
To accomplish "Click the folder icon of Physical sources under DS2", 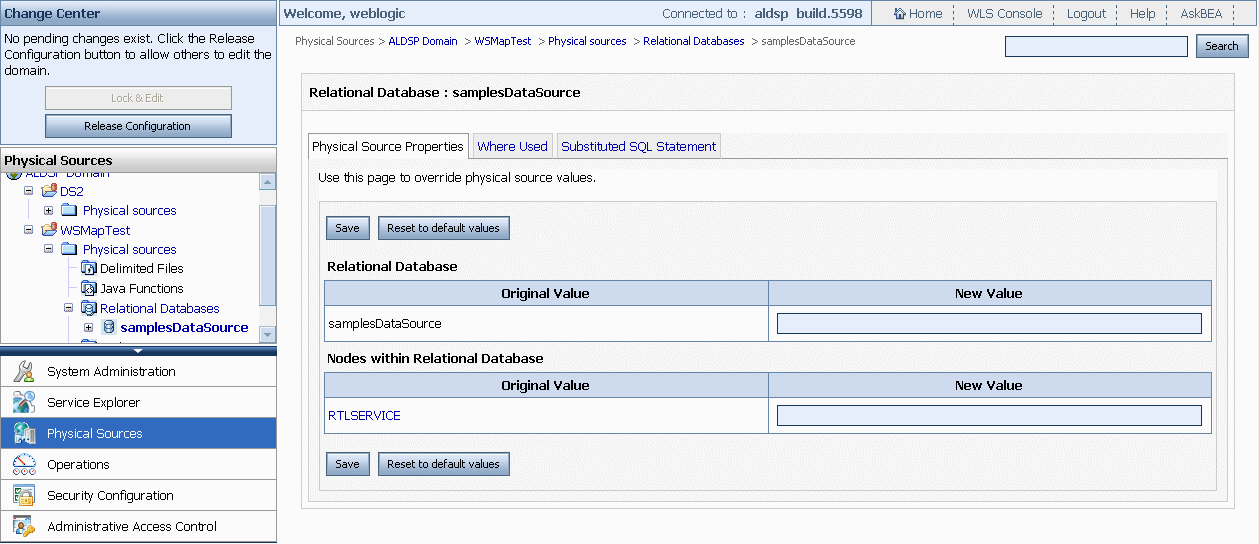I will tap(69, 210).
